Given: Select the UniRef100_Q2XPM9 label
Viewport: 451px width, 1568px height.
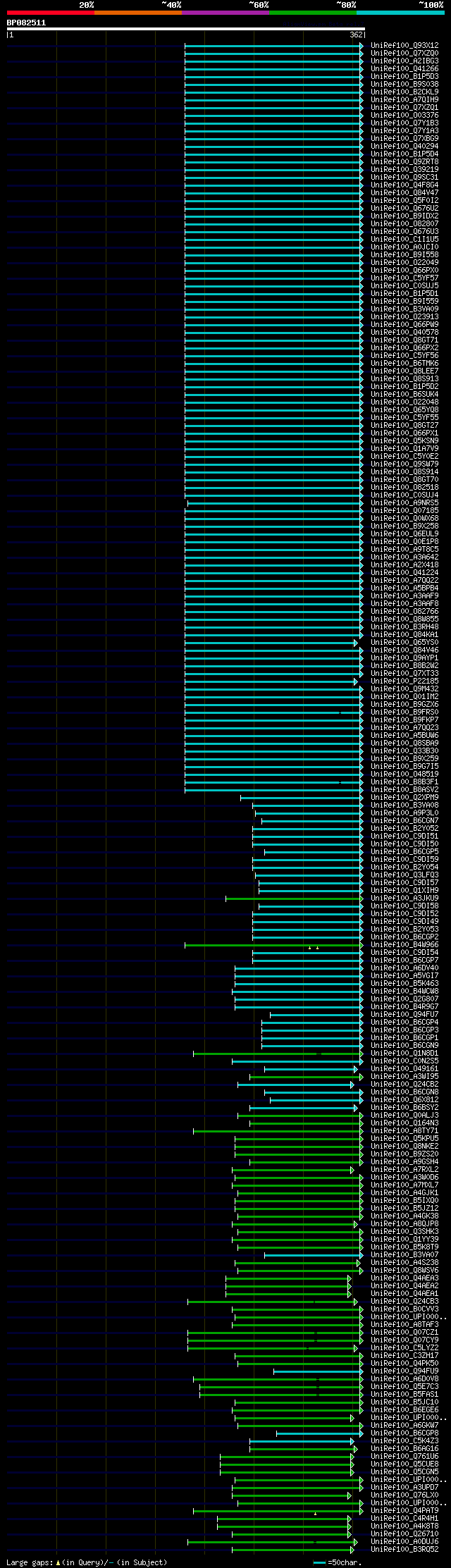Looking at the screenshot, I should point(404,798).
